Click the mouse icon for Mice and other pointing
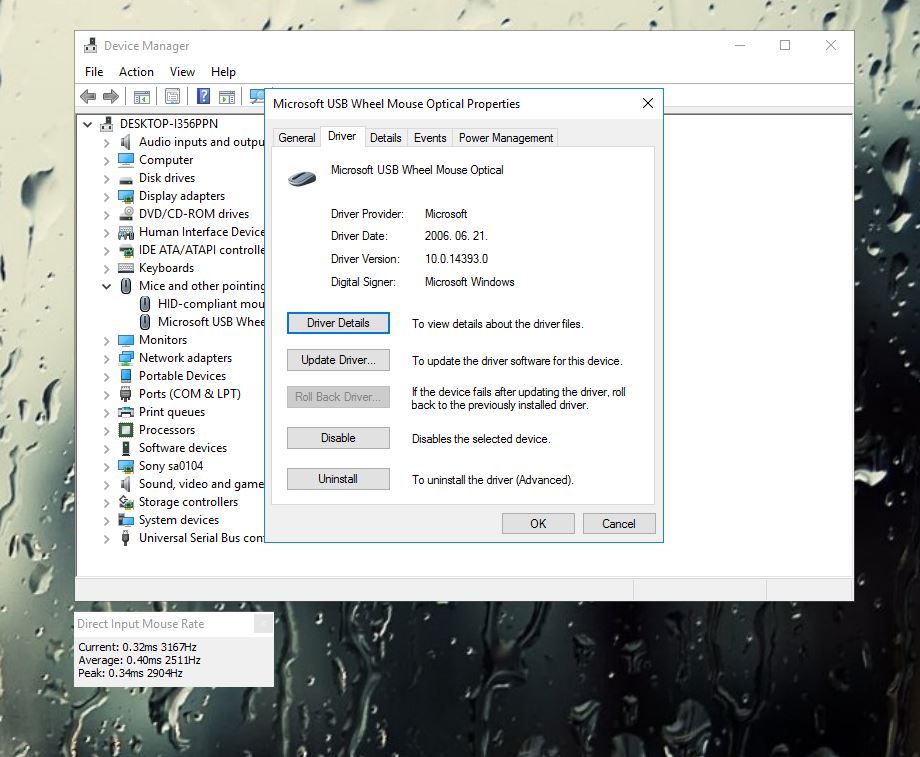920x757 pixels. 126,286
